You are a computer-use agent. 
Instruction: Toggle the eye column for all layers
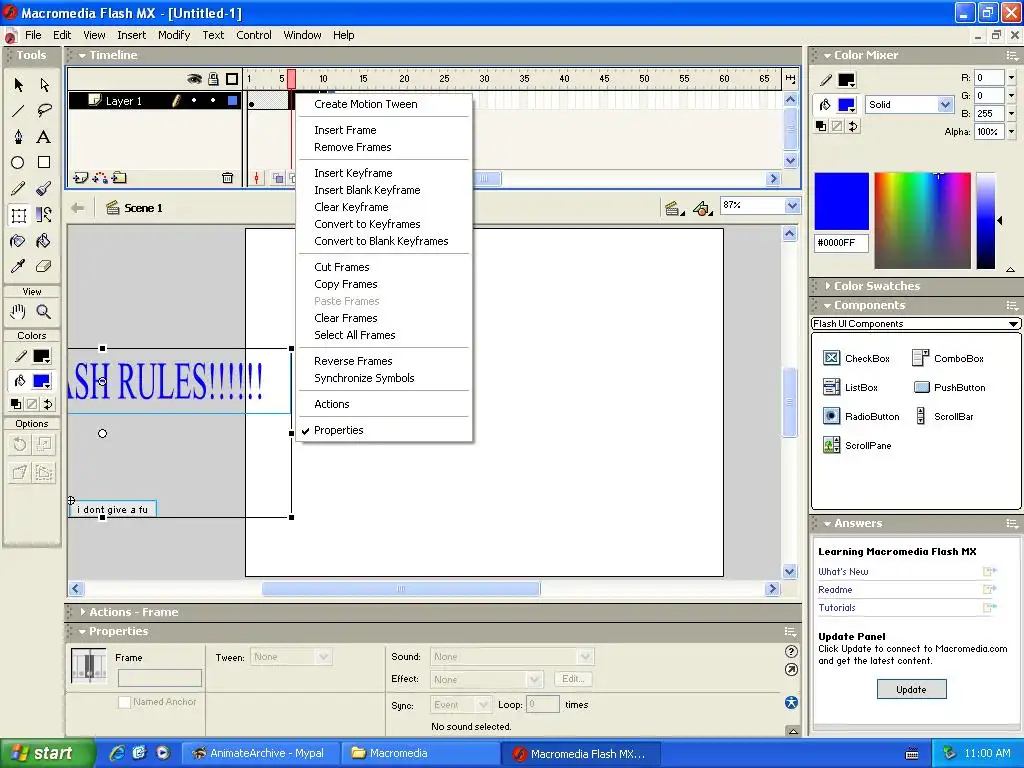pos(194,79)
